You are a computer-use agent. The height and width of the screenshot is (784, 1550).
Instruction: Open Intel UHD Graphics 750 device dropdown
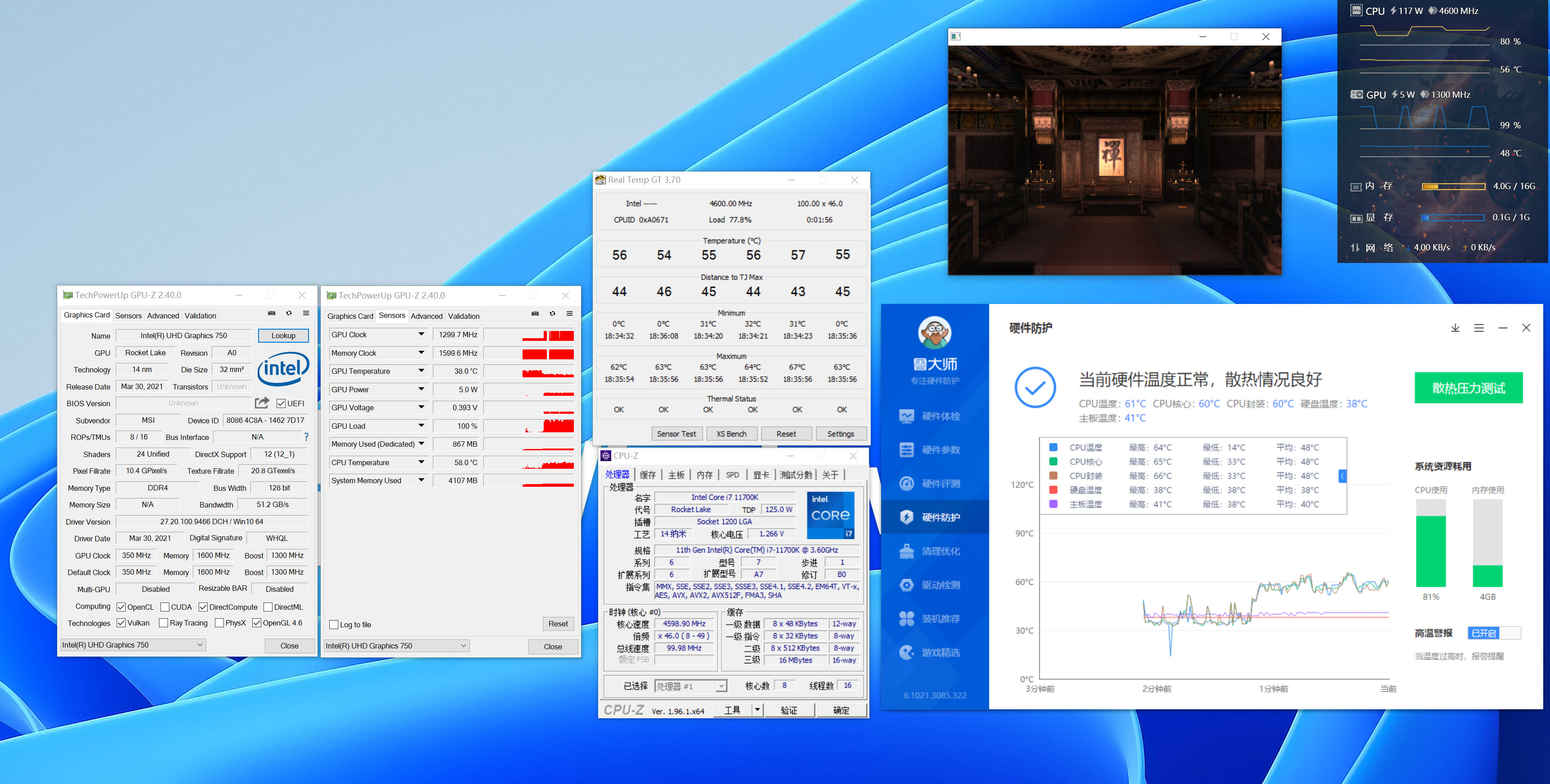click(x=132, y=645)
